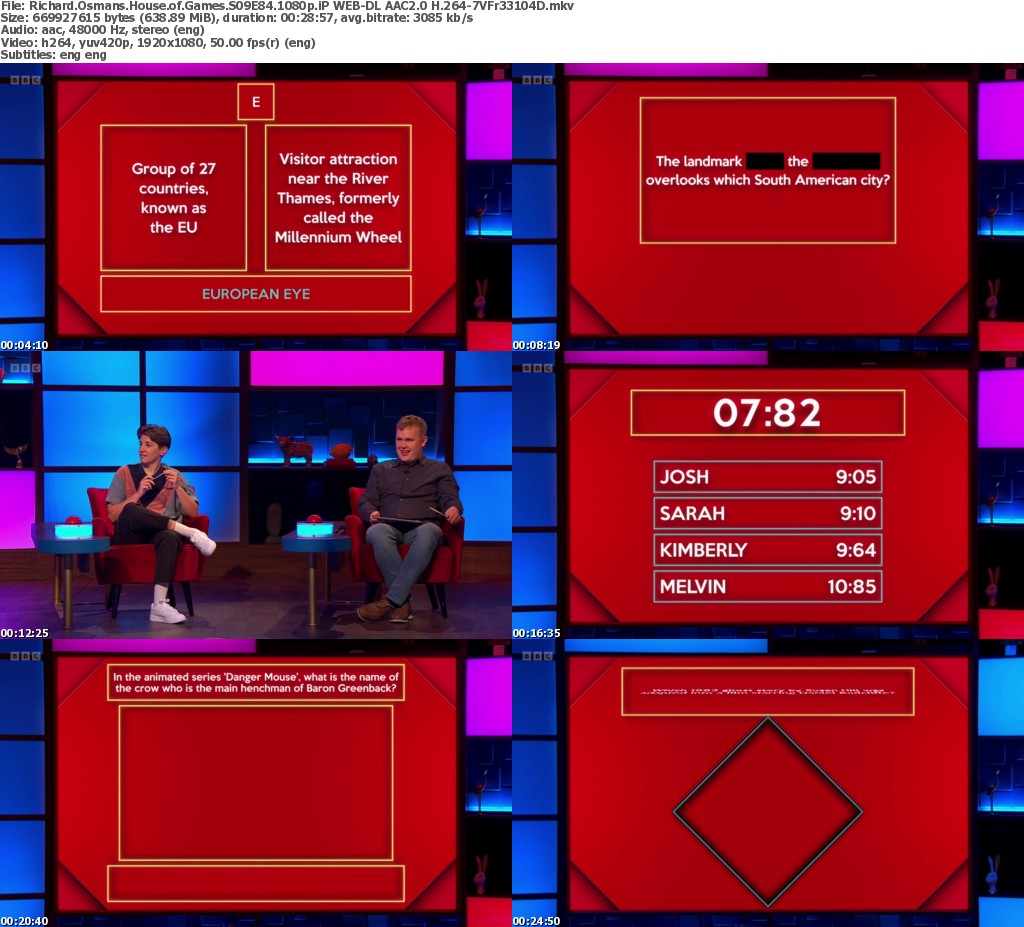Click the BBC logo in the first frame
The height and width of the screenshot is (927, 1024).
(20, 80)
